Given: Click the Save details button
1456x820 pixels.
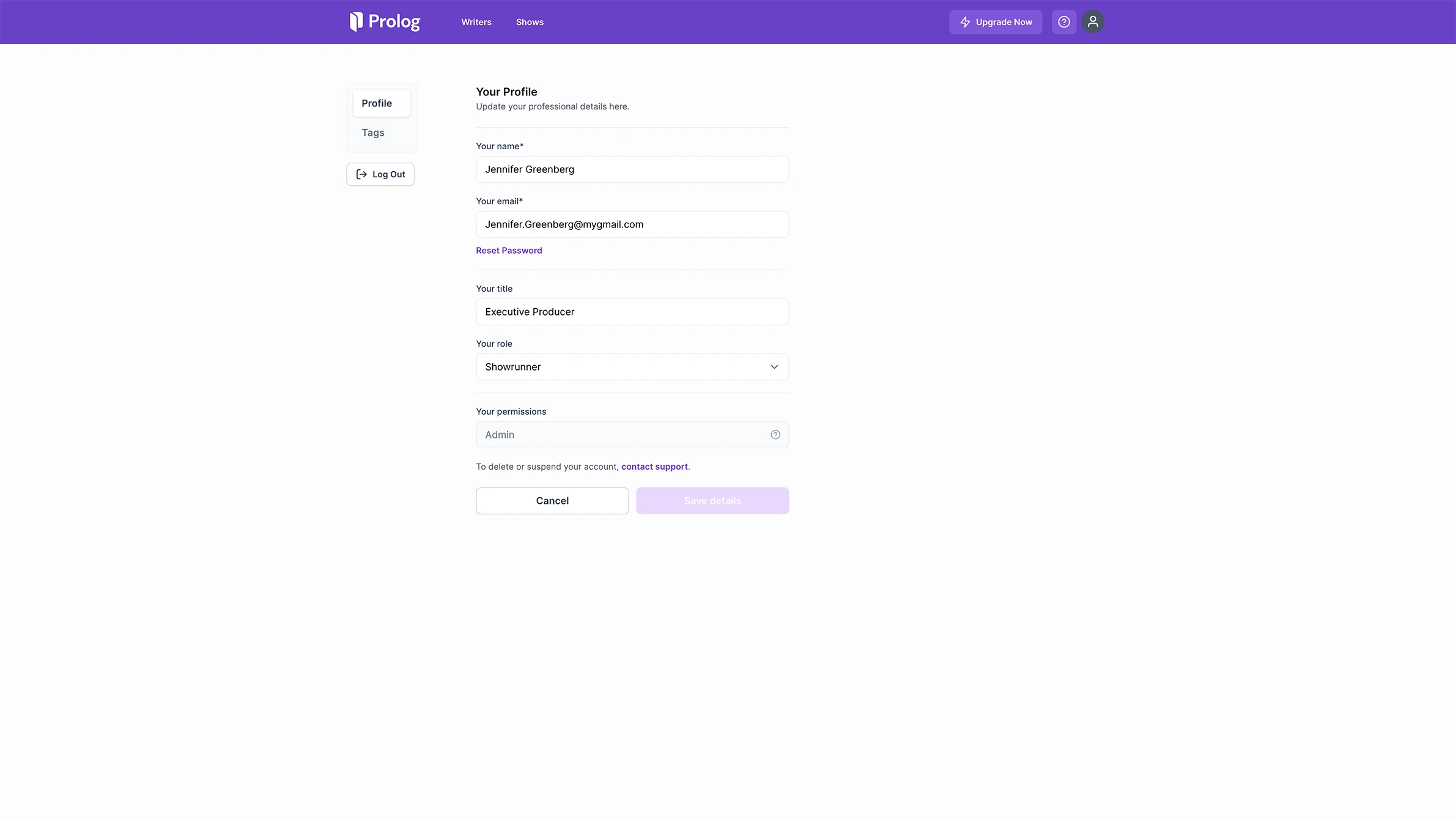Looking at the screenshot, I should 712,501.
